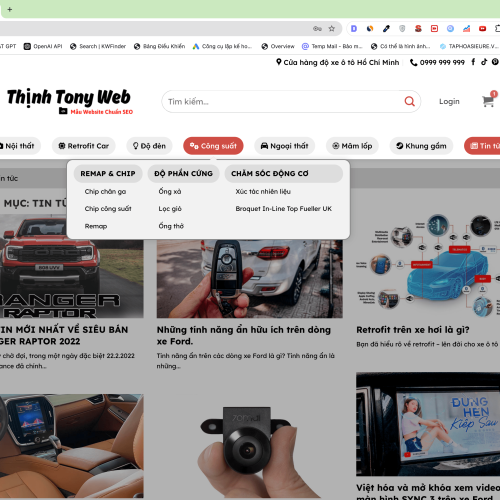500x500 pixels.
Task: Open the Tin tức menu button
Action: tap(482, 146)
